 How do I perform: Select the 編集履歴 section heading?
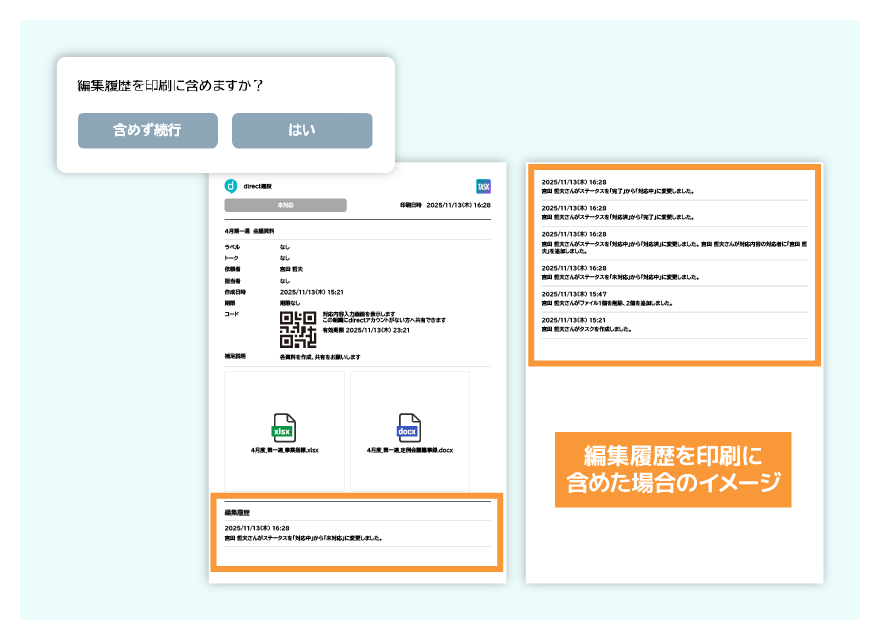point(237,511)
